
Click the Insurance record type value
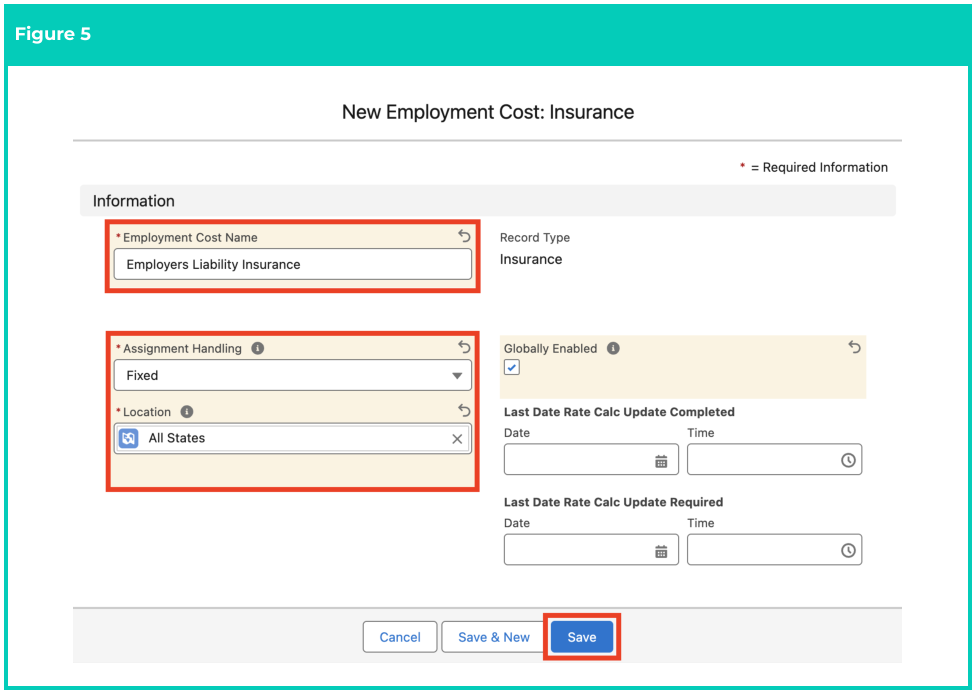click(x=531, y=260)
